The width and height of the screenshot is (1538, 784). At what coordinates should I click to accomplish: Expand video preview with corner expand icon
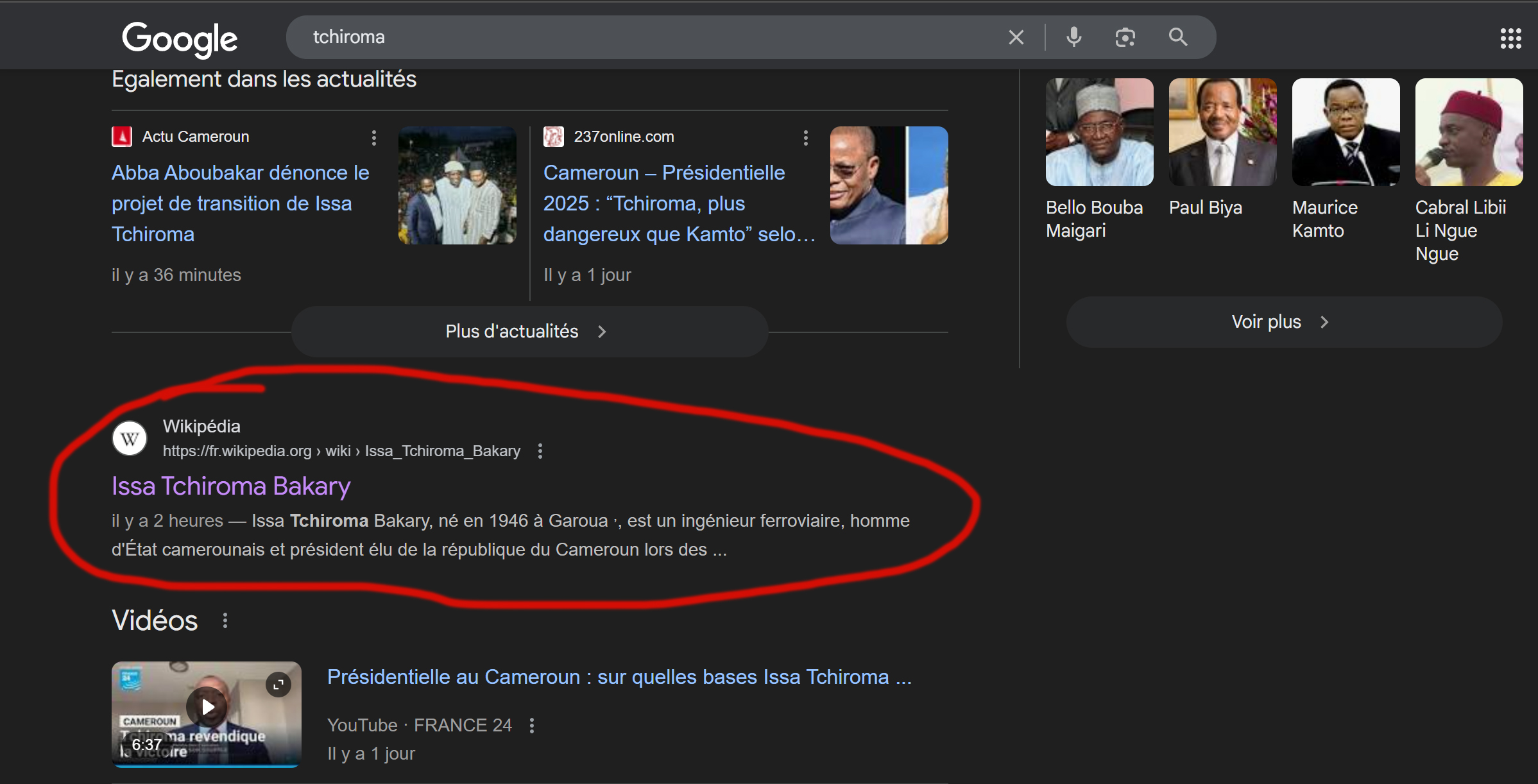(x=278, y=685)
